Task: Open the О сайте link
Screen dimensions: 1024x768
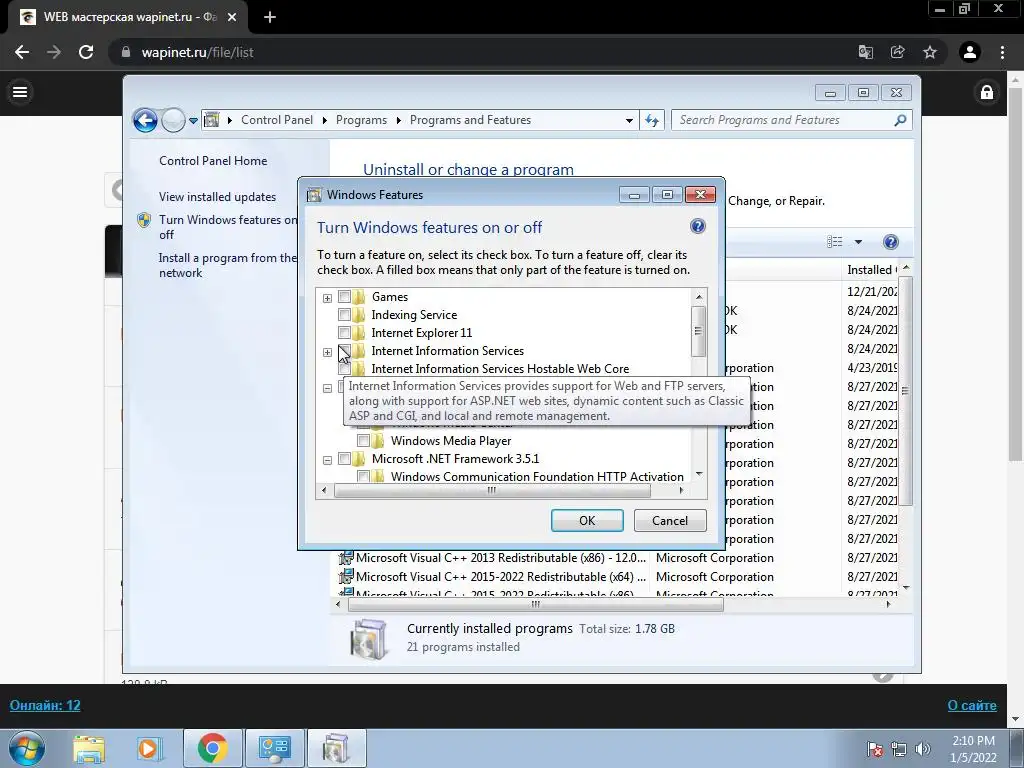Action: (972, 705)
